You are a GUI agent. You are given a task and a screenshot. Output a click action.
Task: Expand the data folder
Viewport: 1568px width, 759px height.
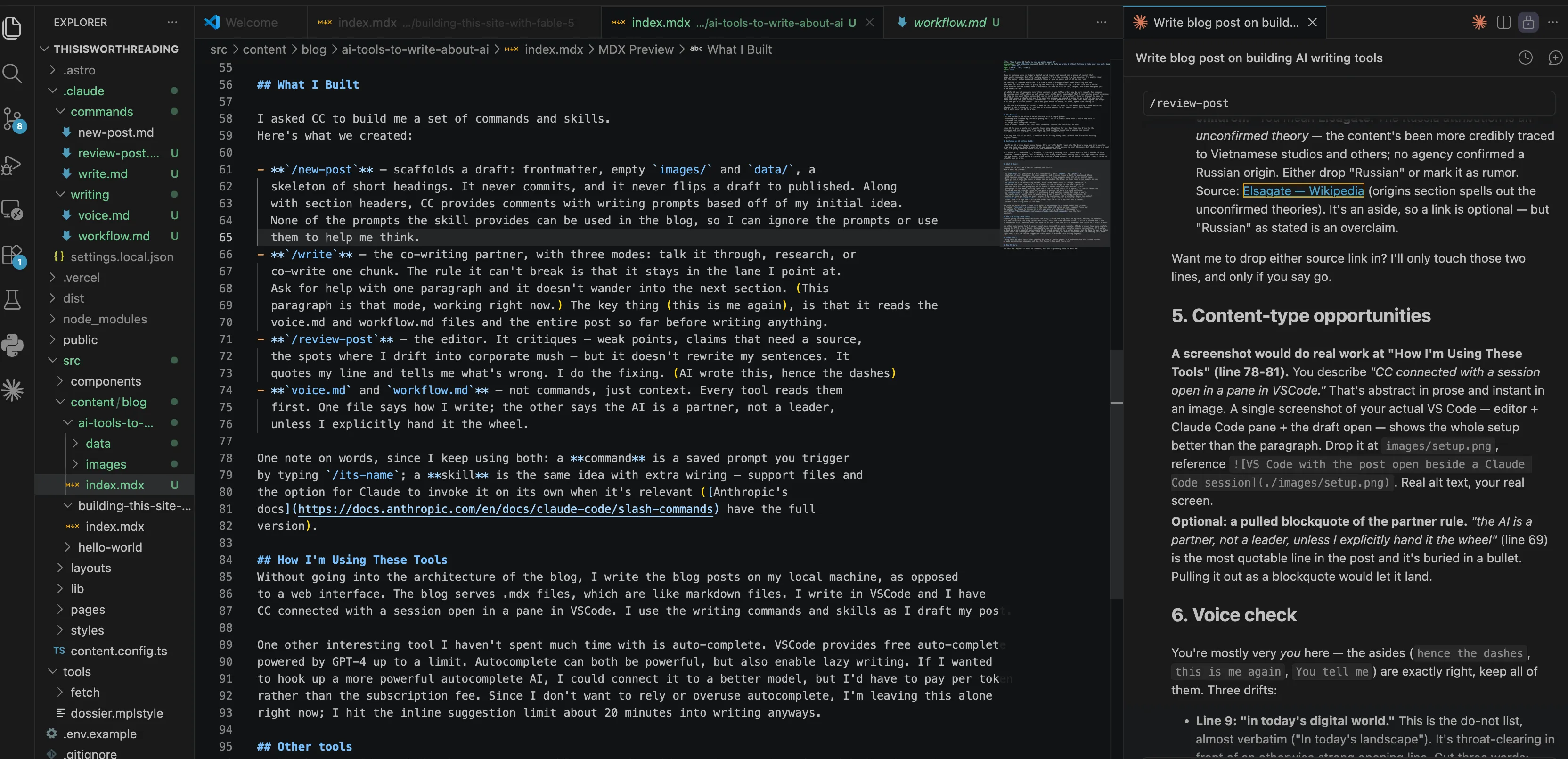[x=114, y=443]
